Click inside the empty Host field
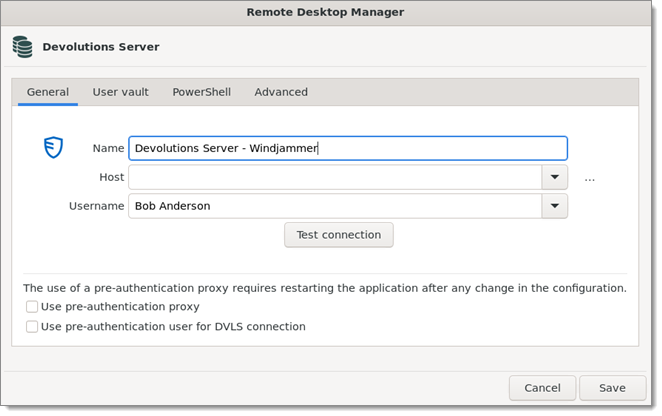This screenshot has height=416, width=662. tap(335, 177)
